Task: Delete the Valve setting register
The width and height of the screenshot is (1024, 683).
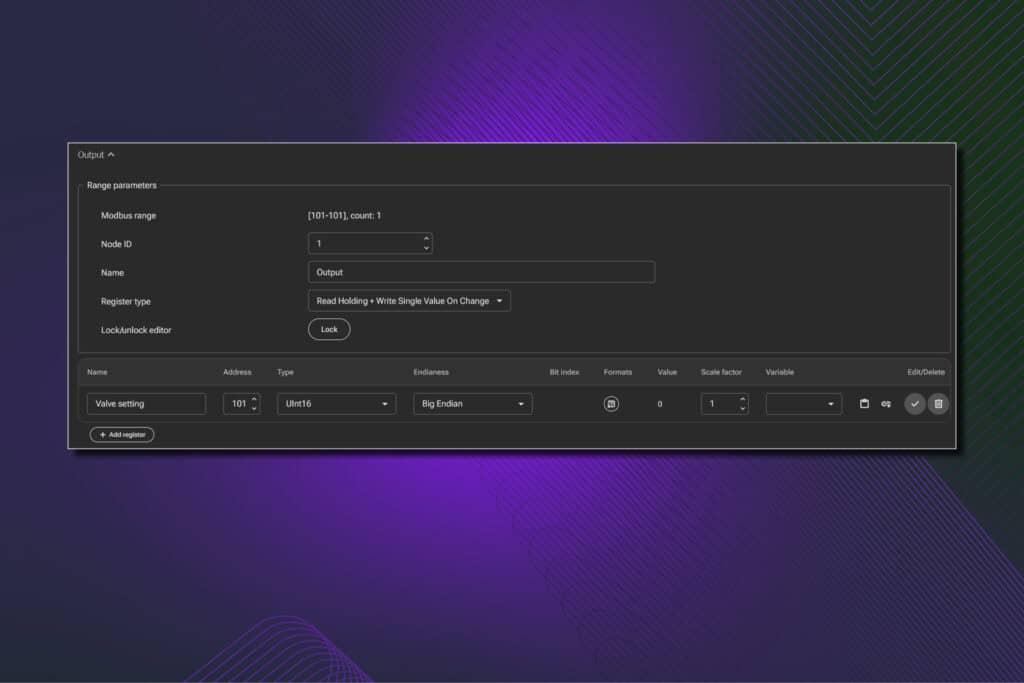Action: (938, 404)
